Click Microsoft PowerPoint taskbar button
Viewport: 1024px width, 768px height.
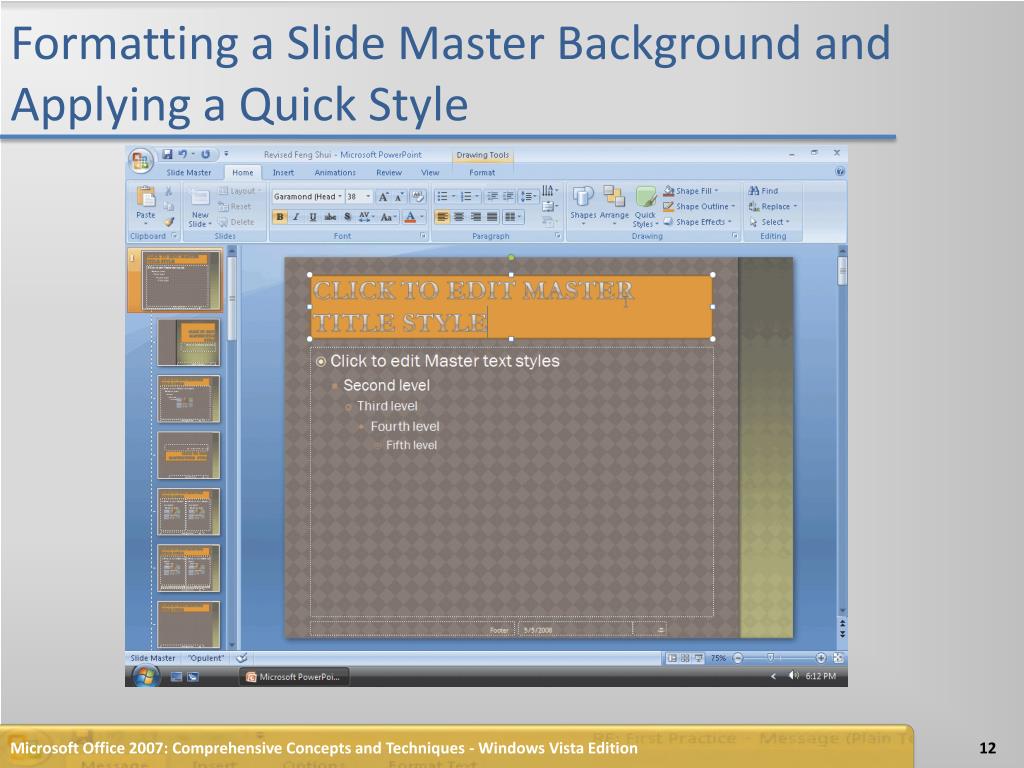[294, 677]
